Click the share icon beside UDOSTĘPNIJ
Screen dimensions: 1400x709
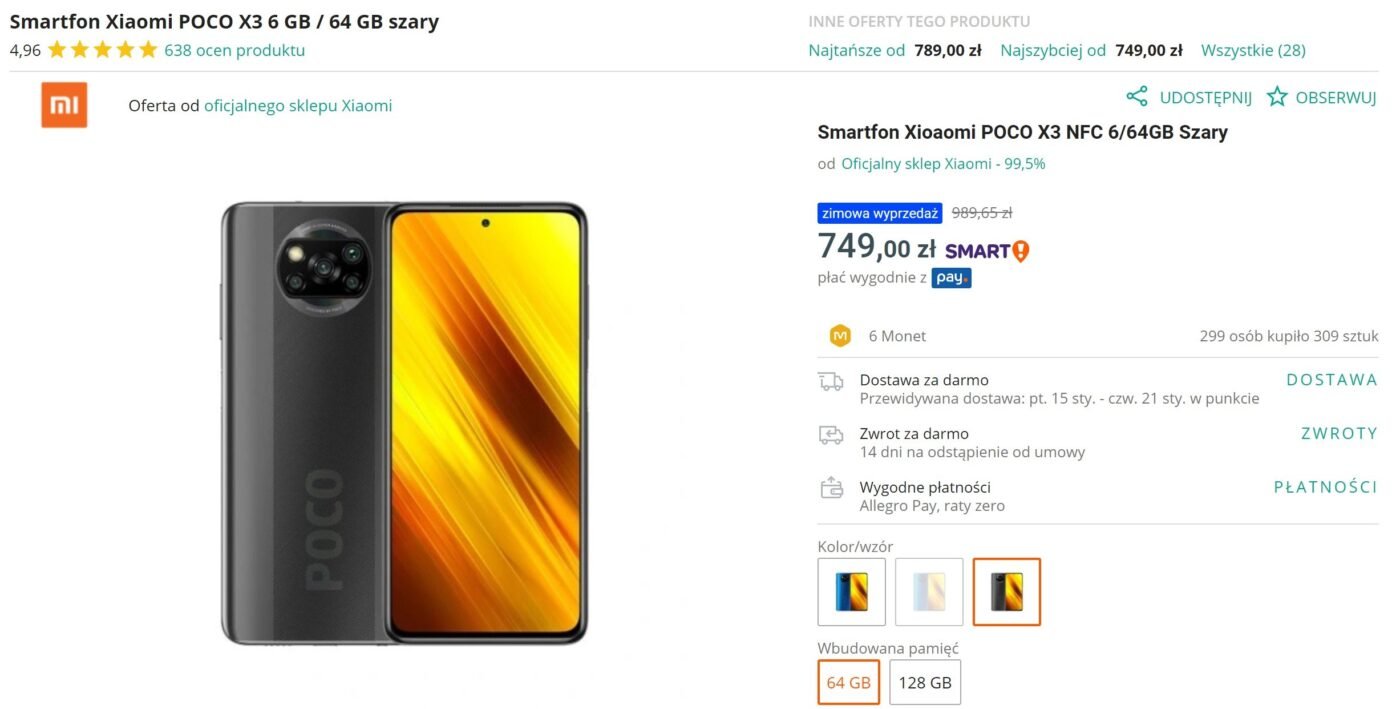click(1137, 97)
